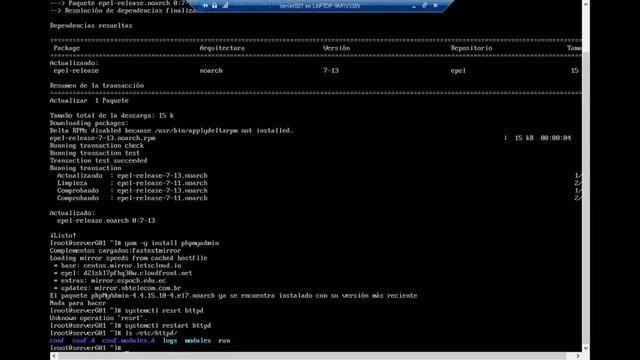Click the 'Package' column header
This screenshot has width=640, height=360.
click(67, 48)
